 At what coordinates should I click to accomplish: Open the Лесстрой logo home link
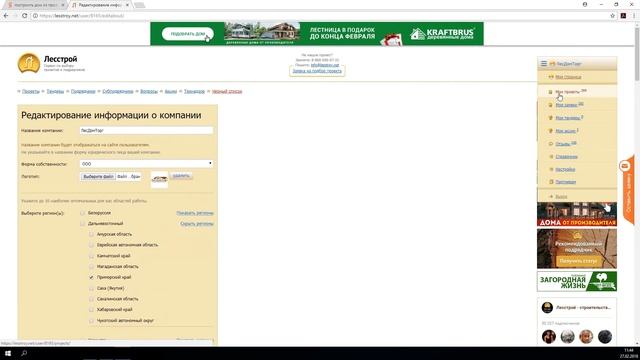pos(51,64)
